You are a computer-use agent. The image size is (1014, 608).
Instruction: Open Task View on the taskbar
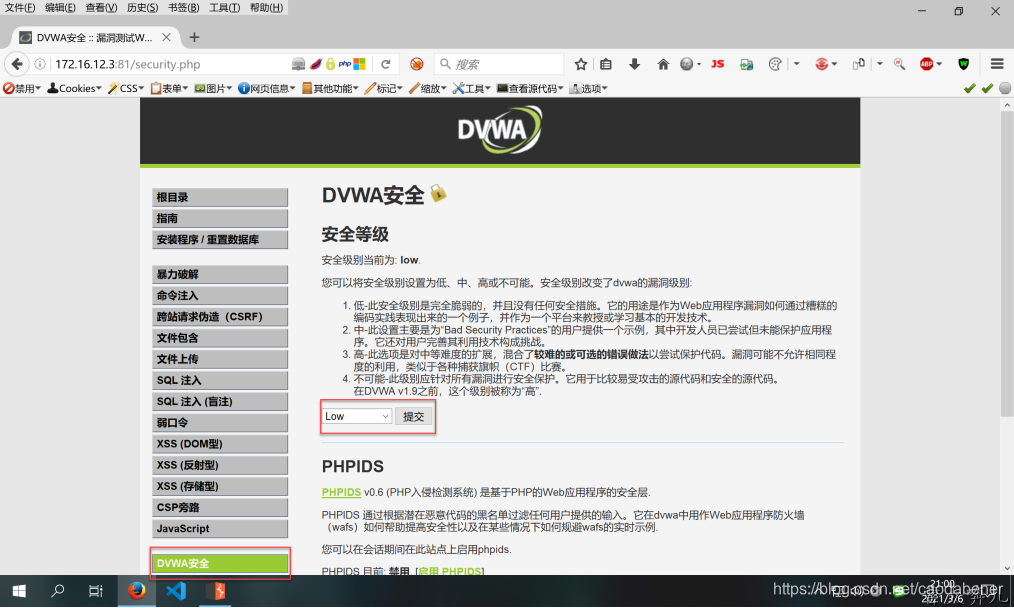point(96,591)
